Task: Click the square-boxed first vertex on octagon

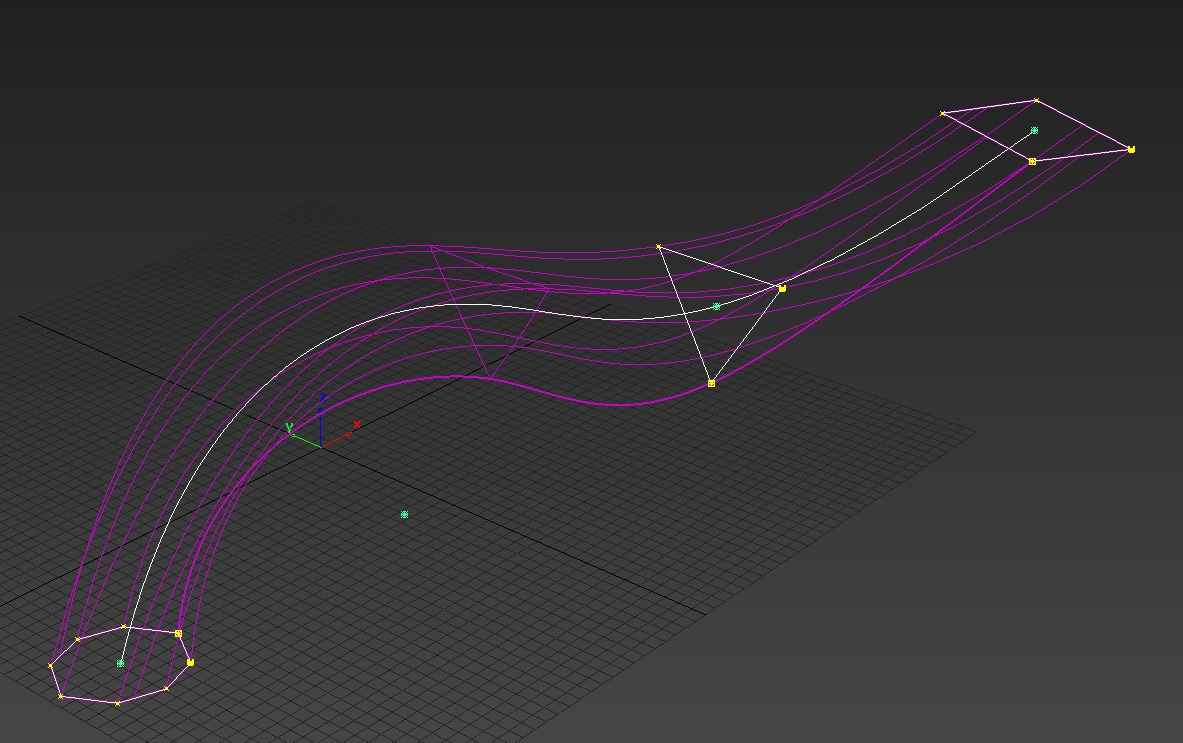Action: click(x=178, y=633)
